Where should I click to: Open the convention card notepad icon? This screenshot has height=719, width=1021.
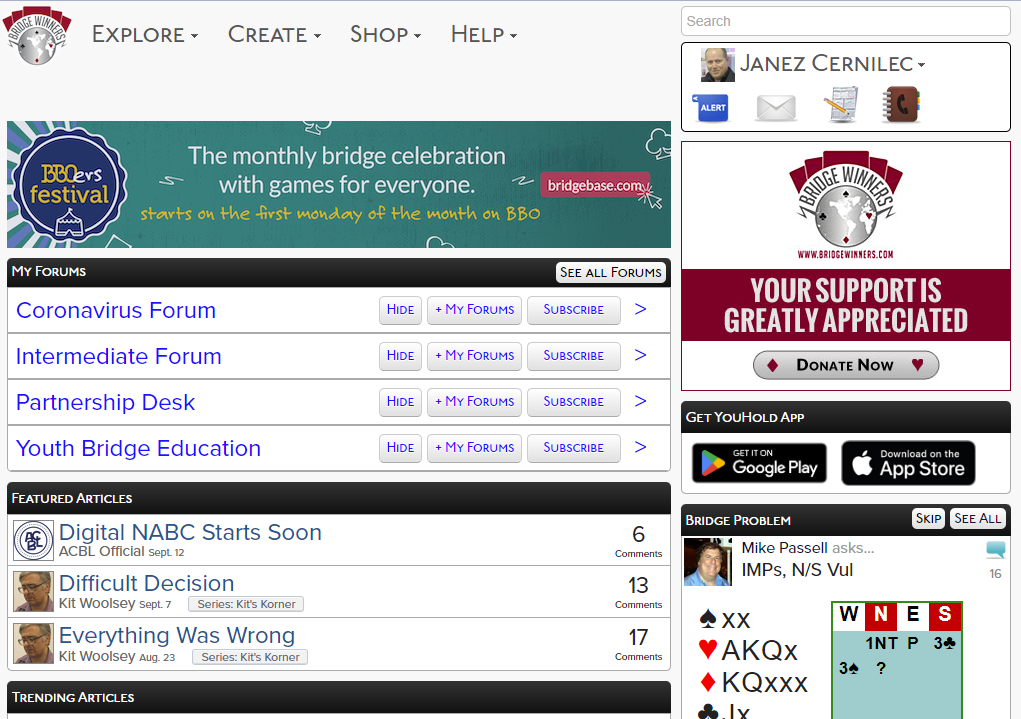[841, 105]
